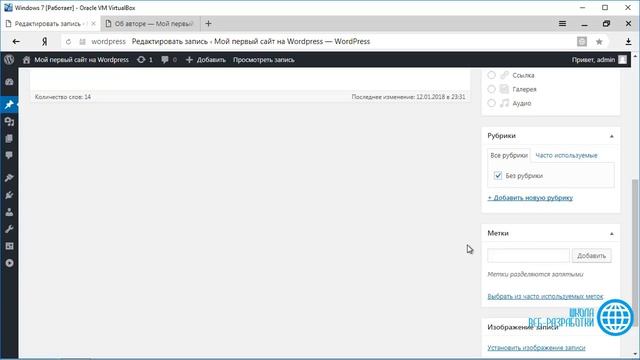
Task: Open browser hamburger menu
Action: (562, 24)
